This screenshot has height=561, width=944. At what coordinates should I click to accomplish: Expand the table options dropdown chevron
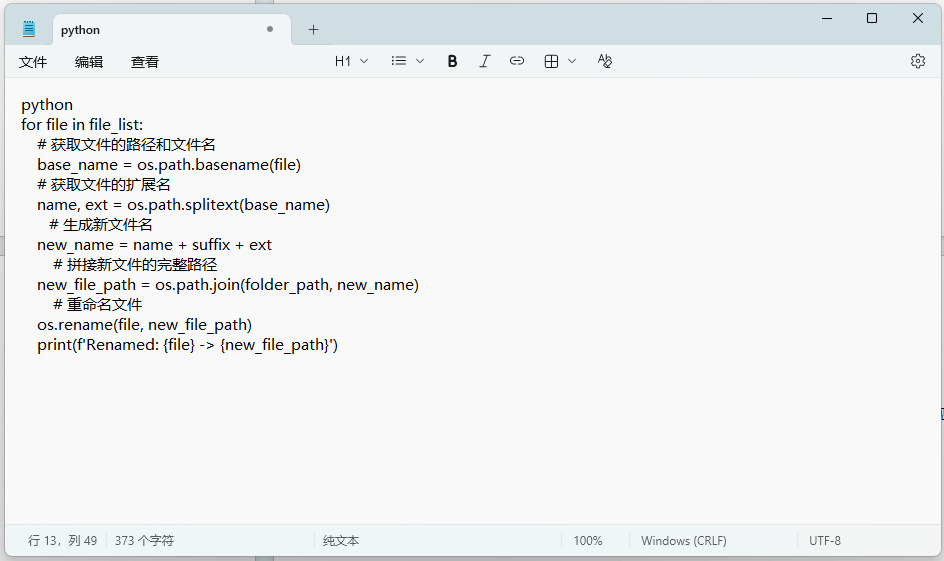pyautogui.click(x=572, y=61)
